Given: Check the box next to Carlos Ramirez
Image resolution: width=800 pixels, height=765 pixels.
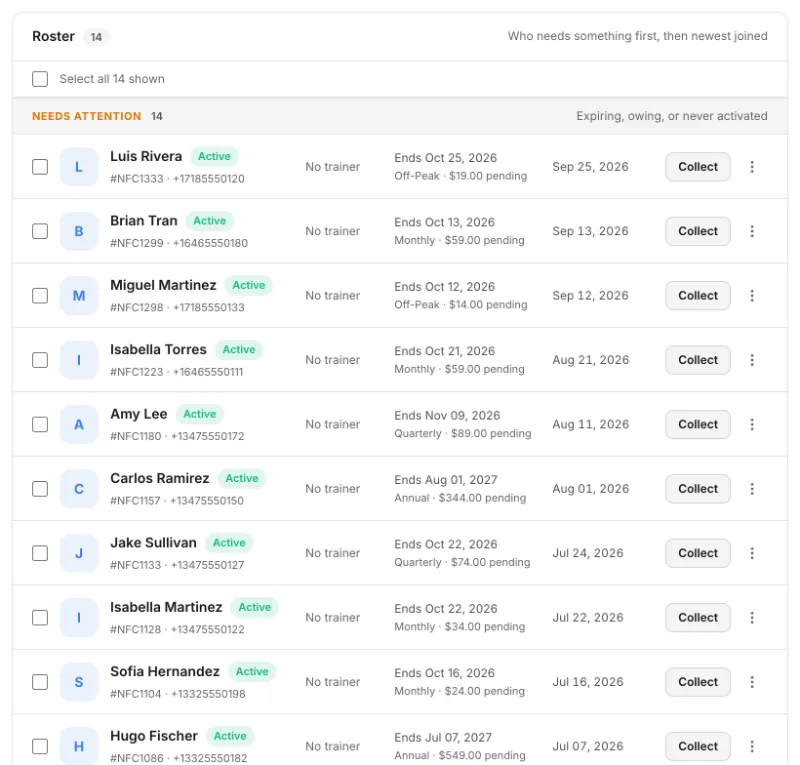Looking at the screenshot, I should (x=40, y=489).
